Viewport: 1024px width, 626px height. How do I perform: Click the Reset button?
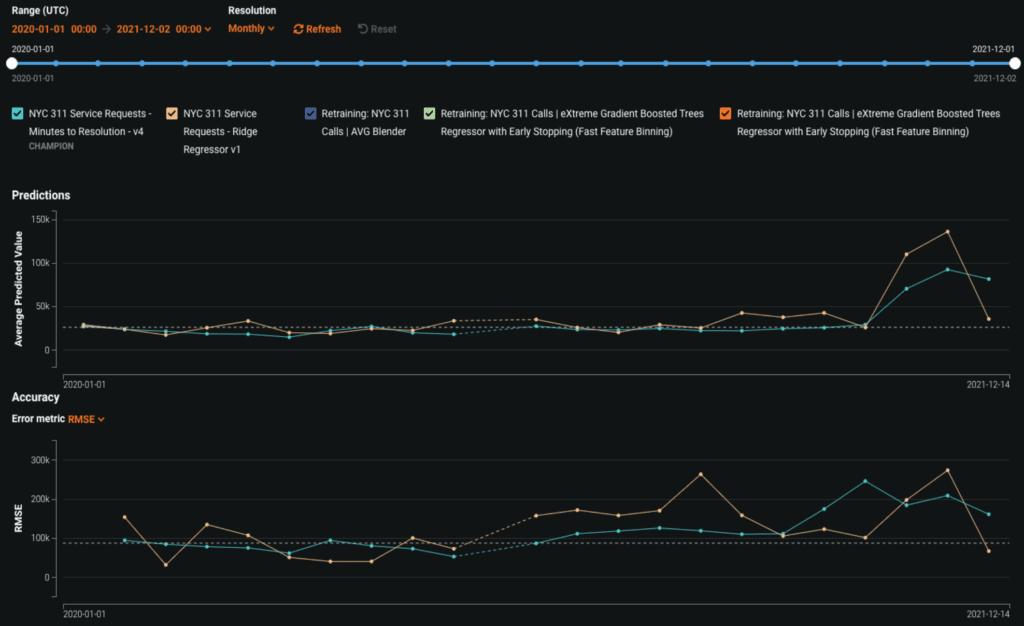tap(377, 29)
